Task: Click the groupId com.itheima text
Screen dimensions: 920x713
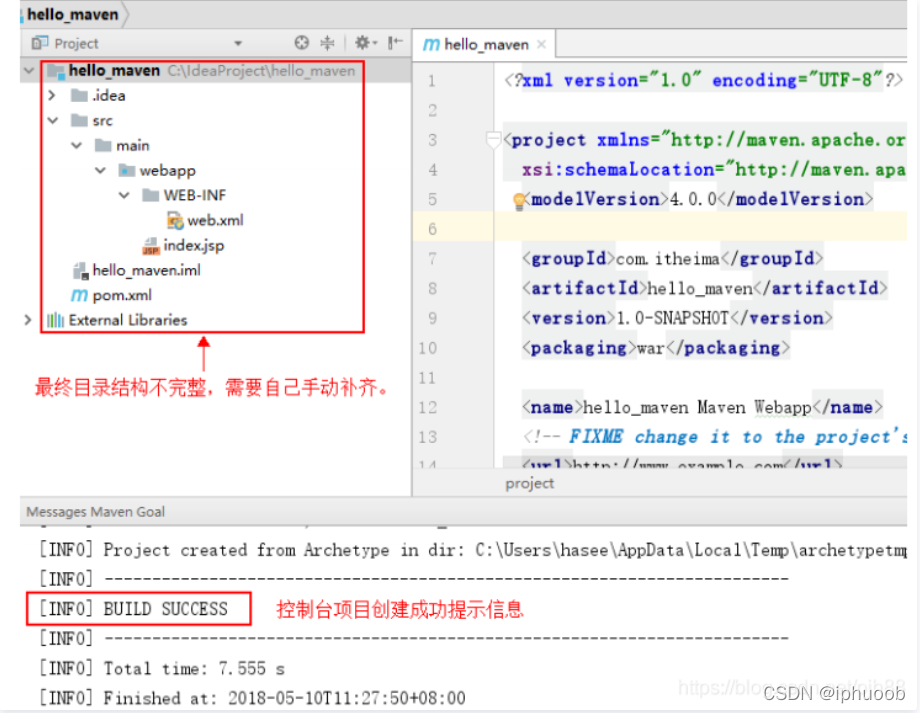Action: coord(668,259)
